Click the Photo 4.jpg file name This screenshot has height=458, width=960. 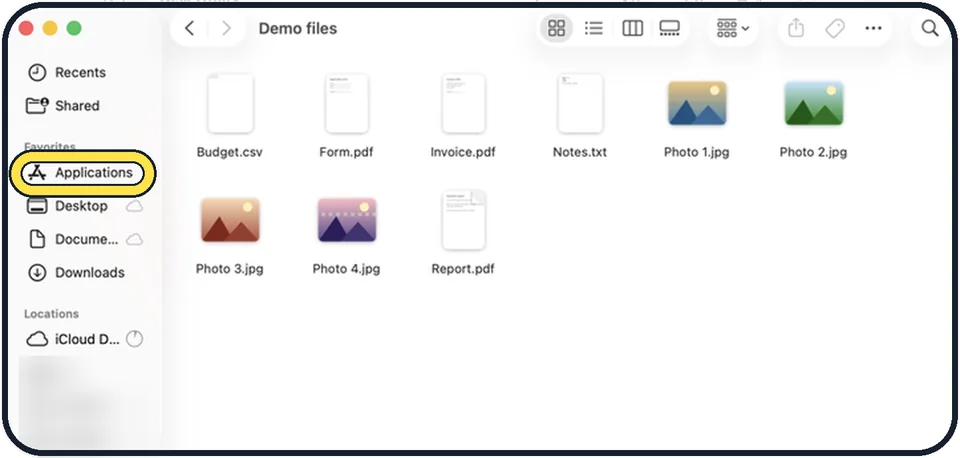(347, 269)
